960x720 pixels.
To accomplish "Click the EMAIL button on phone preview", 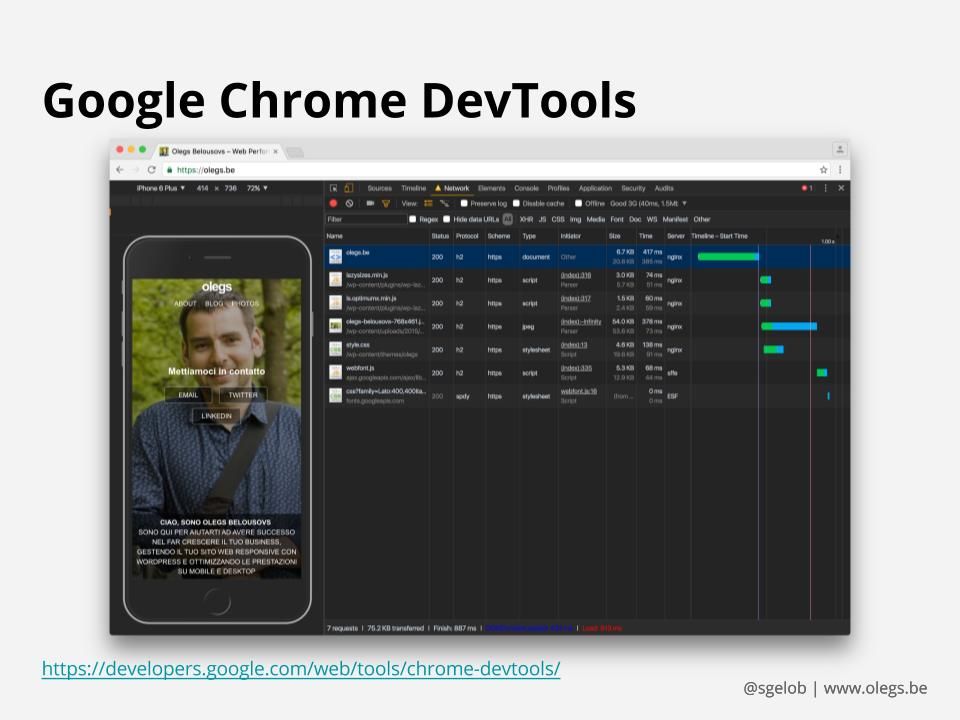I will (x=188, y=395).
